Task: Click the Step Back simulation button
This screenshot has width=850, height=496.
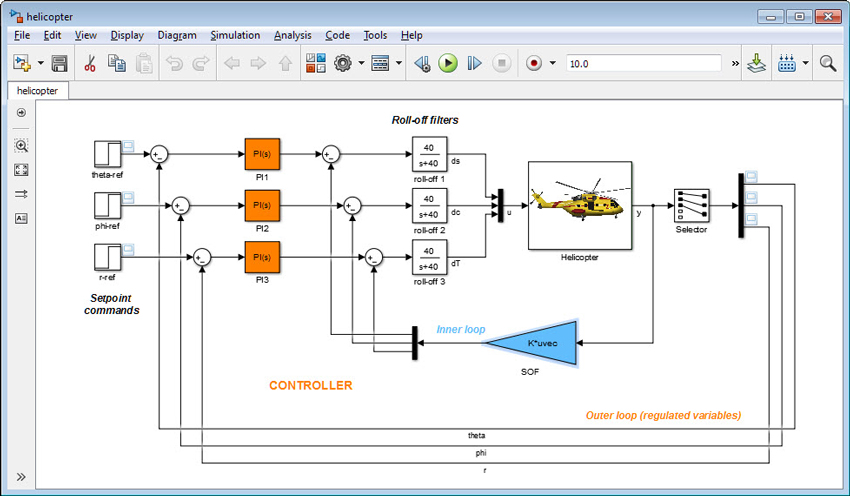Action: pyautogui.click(x=422, y=63)
